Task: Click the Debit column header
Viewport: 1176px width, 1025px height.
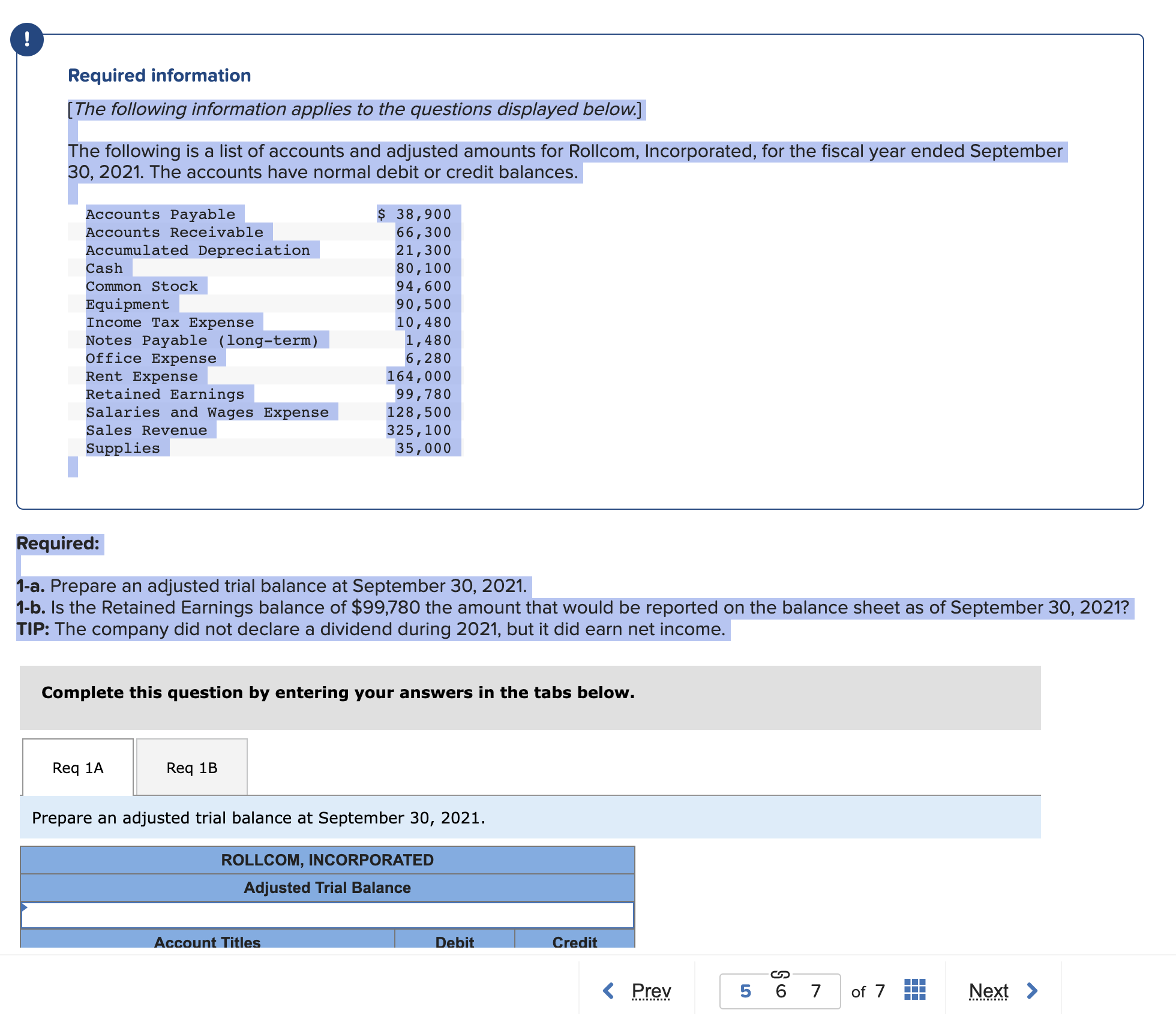Action: pos(454,942)
